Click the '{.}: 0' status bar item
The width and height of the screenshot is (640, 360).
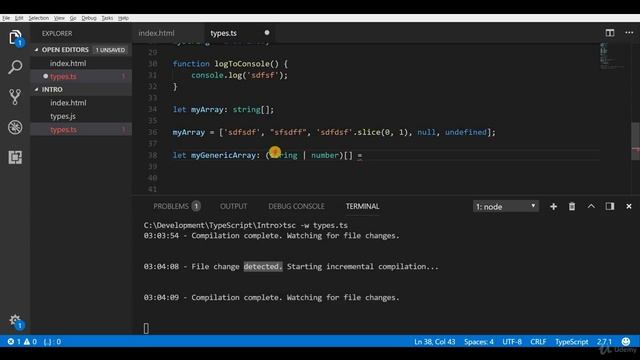[52, 342]
